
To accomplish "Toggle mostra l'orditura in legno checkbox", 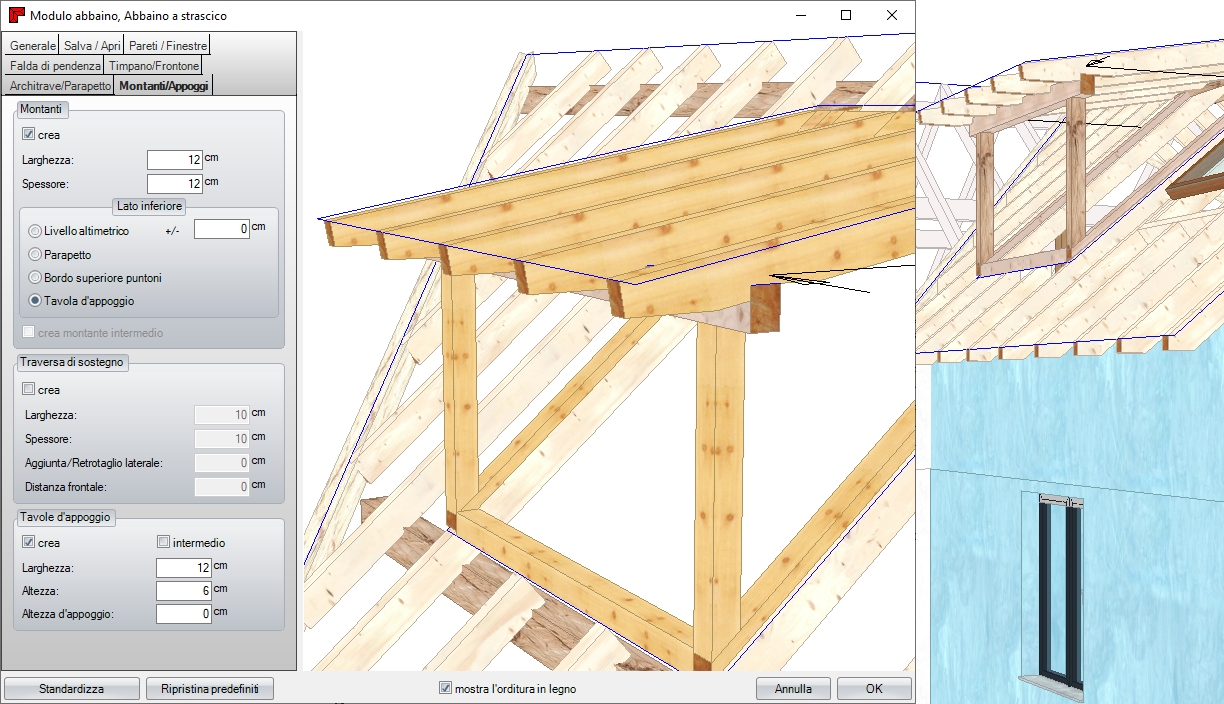I will pos(445,689).
